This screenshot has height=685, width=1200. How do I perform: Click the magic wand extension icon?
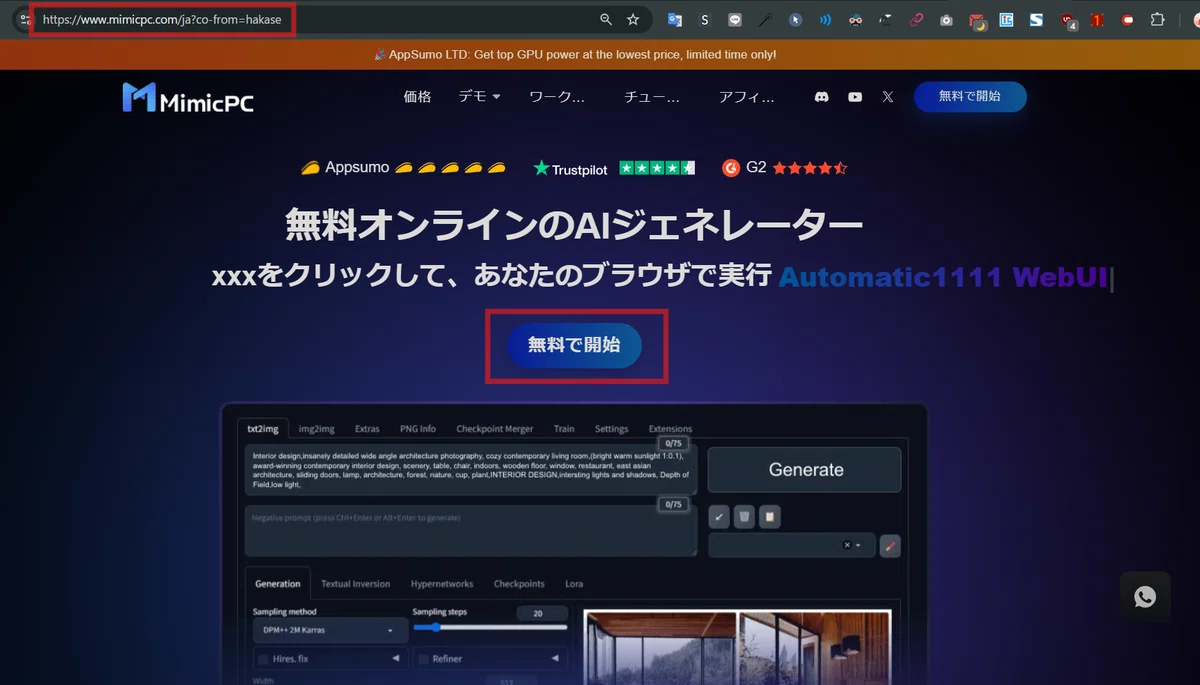[765, 19]
